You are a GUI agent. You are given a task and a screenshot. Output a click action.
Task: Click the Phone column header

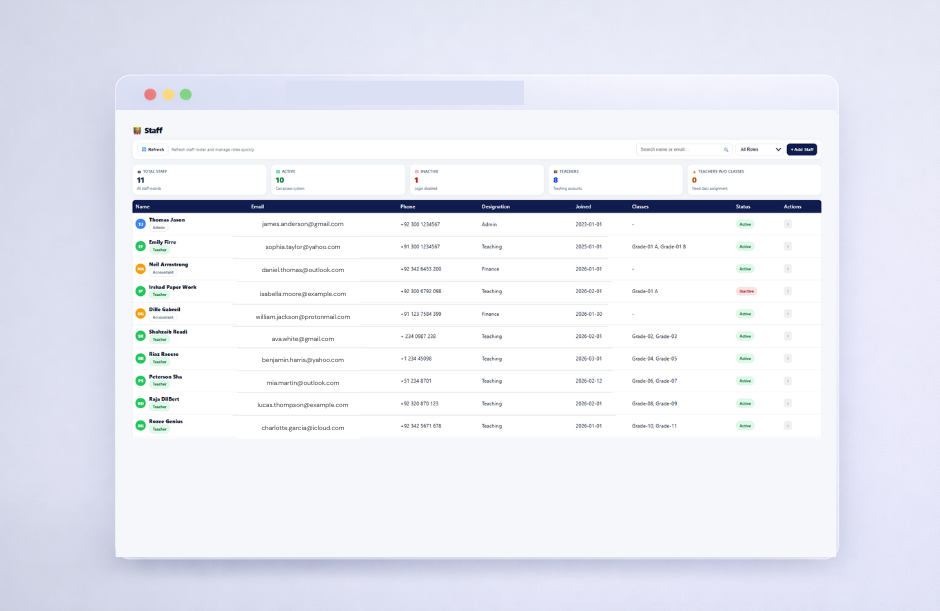click(408, 207)
